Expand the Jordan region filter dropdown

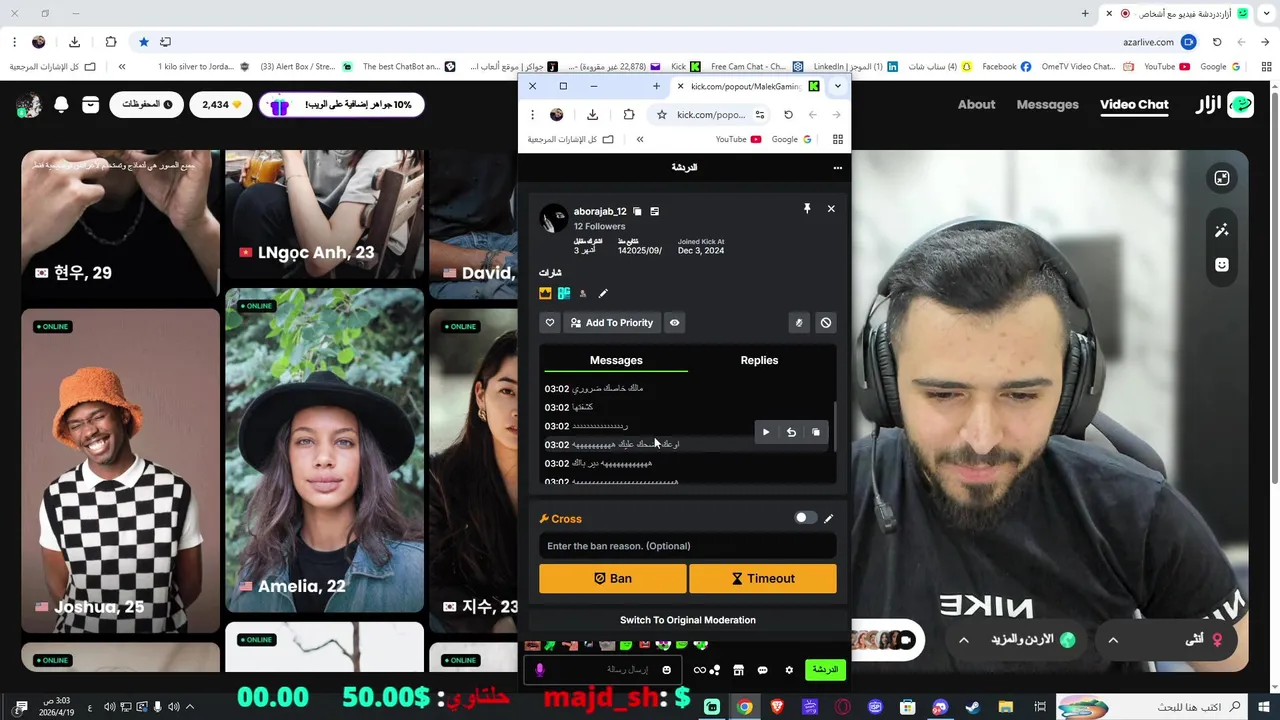[x=1016, y=639]
